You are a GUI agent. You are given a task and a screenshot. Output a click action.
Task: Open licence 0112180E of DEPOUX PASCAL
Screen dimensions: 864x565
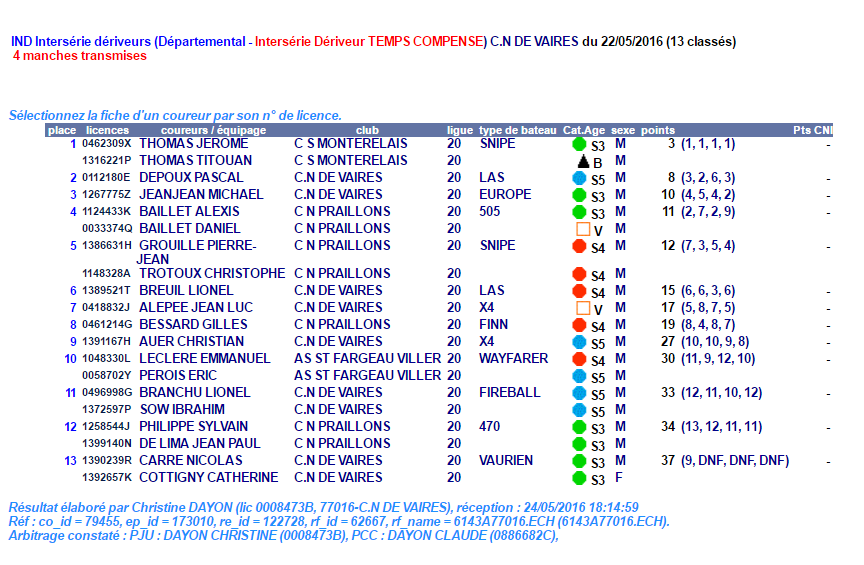(x=107, y=177)
